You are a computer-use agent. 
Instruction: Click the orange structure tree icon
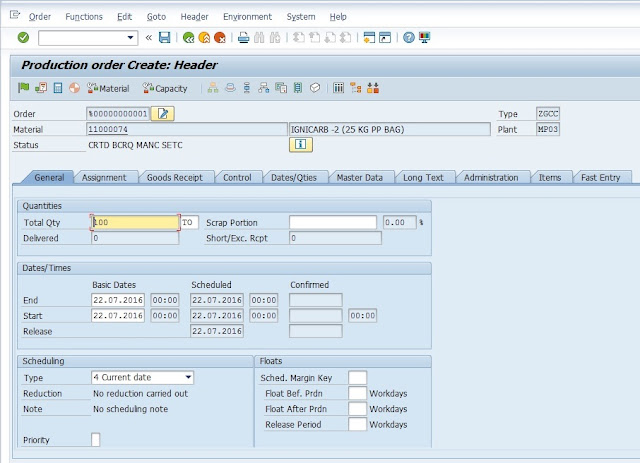356,88
